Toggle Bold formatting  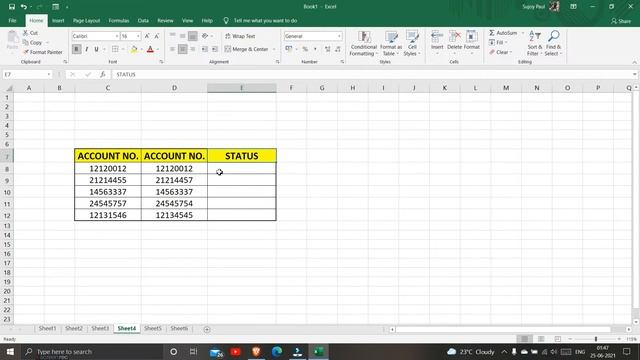pos(76,49)
